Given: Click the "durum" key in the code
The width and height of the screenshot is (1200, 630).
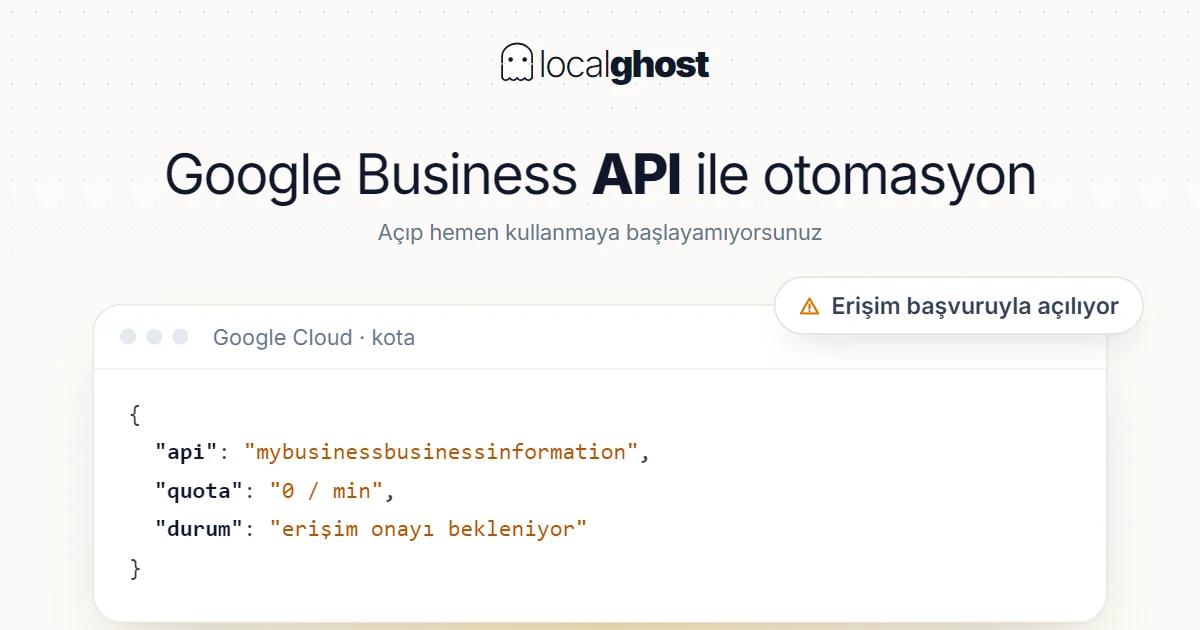Looking at the screenshot, I should point(199,529).
